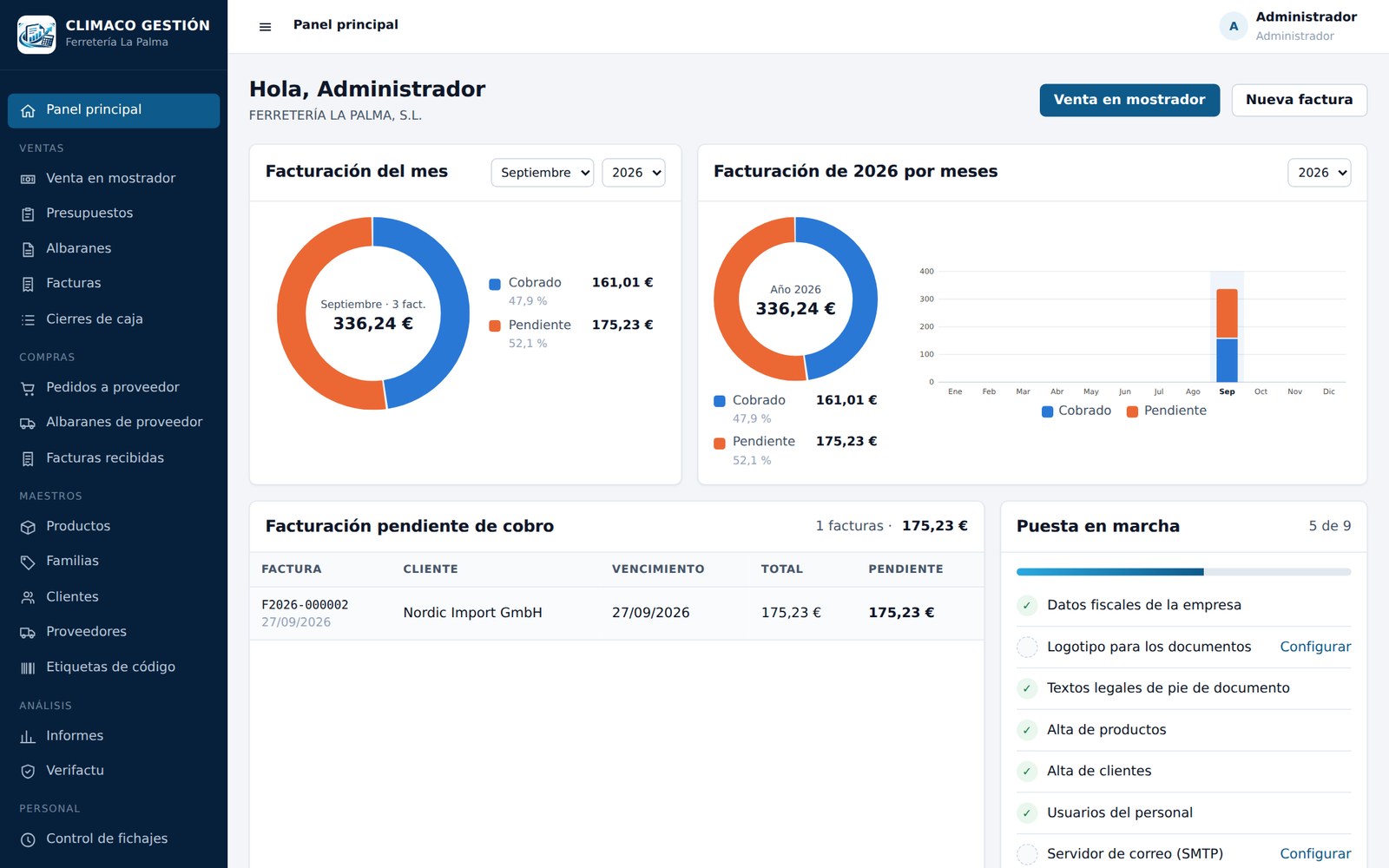Open the Clientes people icon
1389x868 pixels.
pos(28,597)
